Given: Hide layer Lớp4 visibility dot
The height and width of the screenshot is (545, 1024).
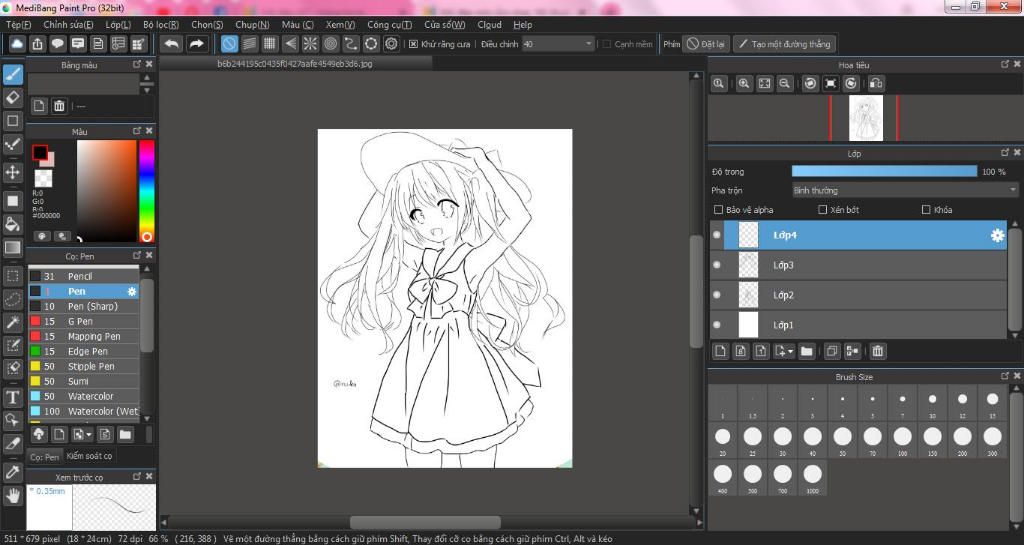Looking at the screenshot, I should click(x=717, y=235).
